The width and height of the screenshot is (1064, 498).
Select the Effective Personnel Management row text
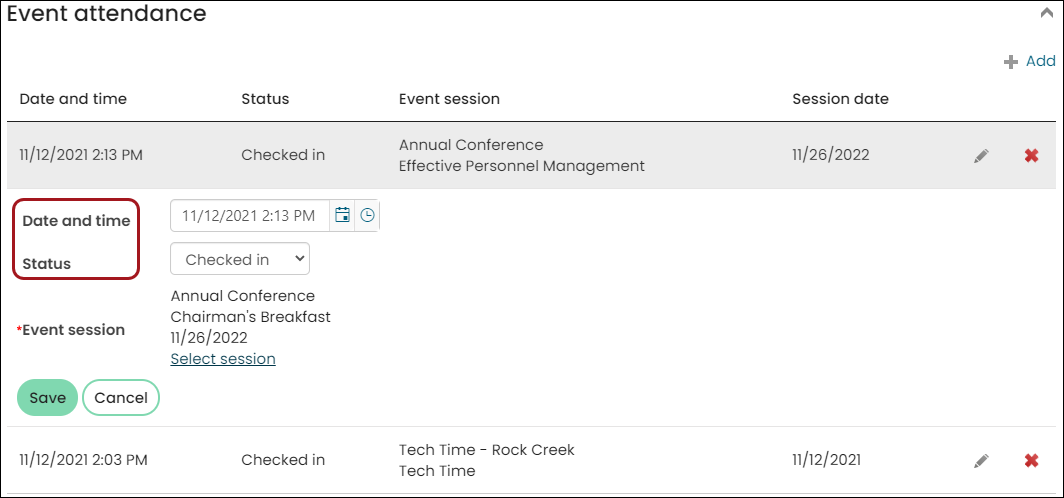pos(522,166)
